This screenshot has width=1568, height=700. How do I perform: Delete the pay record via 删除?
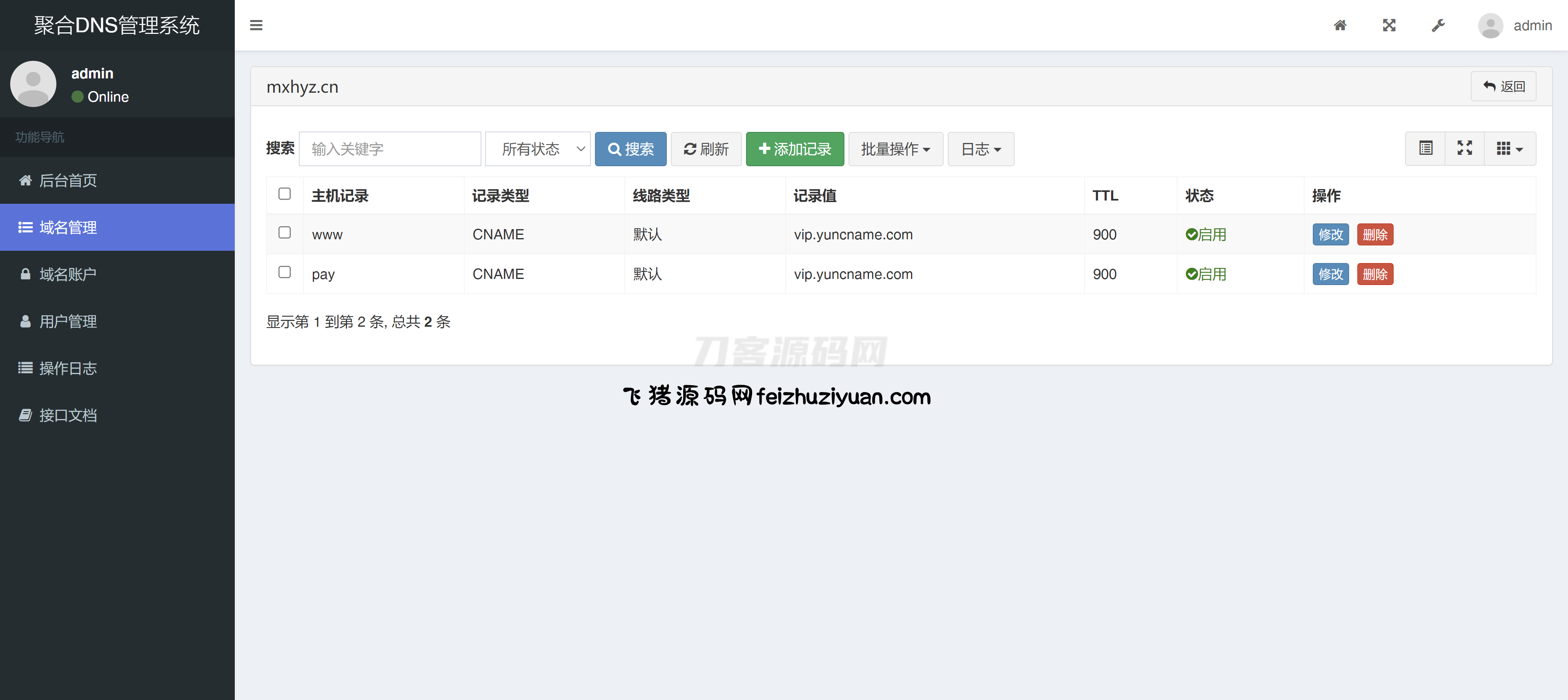pos(1374,274)
